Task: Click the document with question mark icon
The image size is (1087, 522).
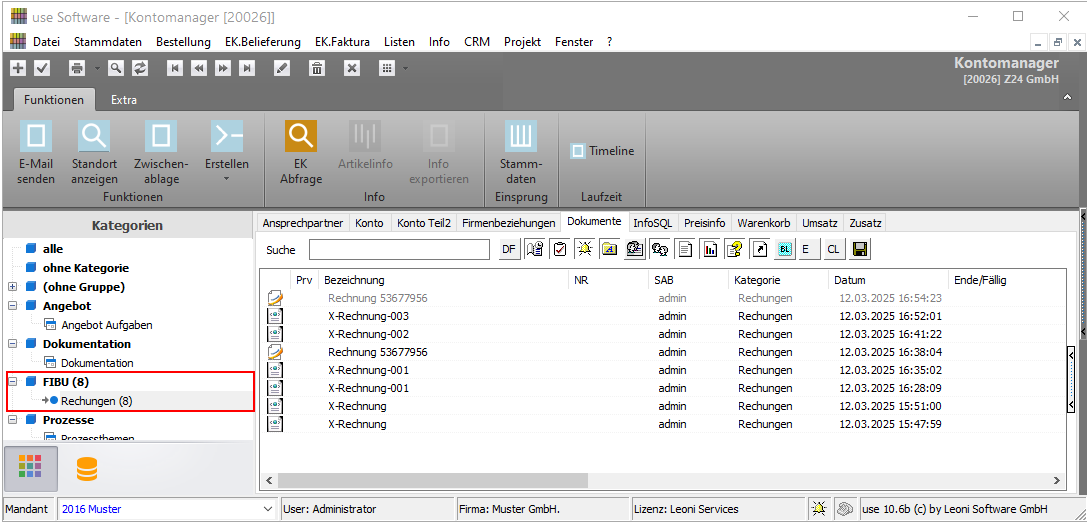Action: [735, 250]
